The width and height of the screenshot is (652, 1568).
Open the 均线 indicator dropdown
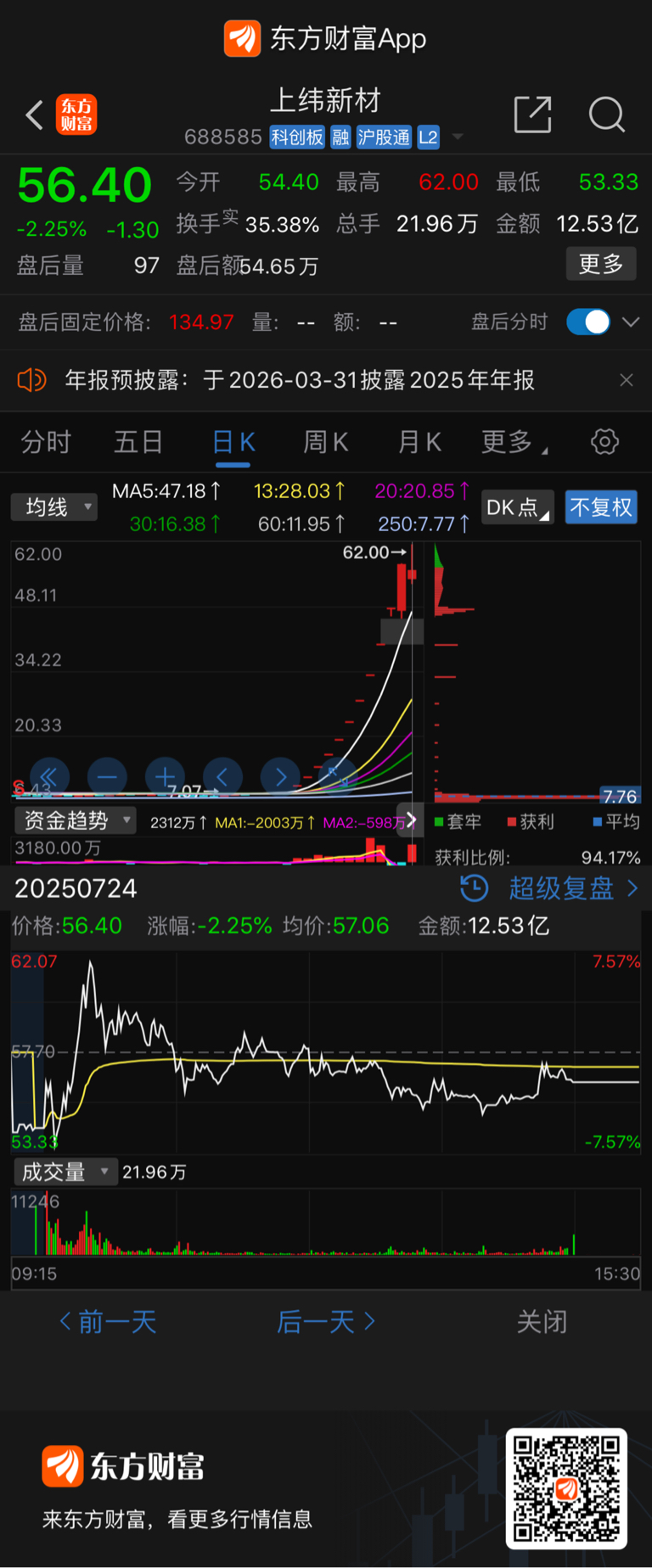point(54,507)
